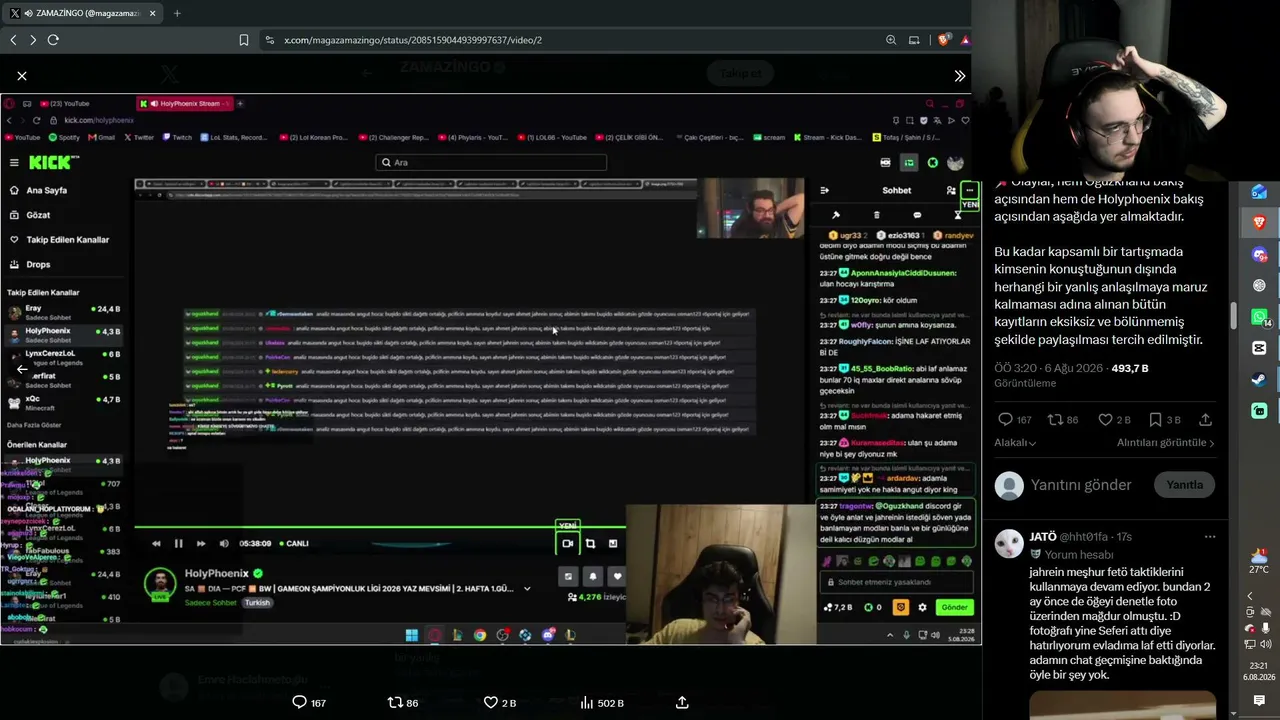Open the Sohbet chat three-dot menu
The image size is (1280, 720).
pos(969,190)
